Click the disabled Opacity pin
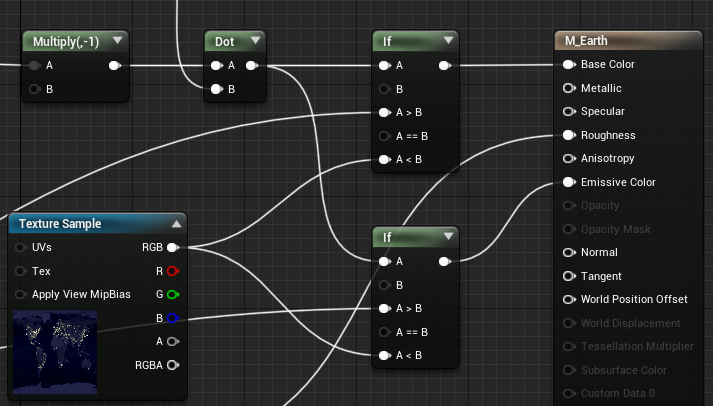 pyautogui.click(x=569, y=206)
